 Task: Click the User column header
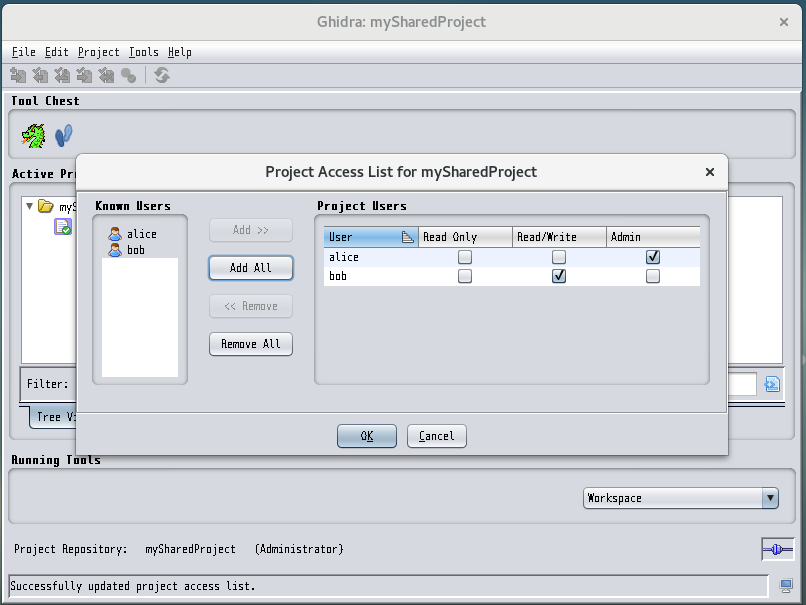[x=371, y=237]
